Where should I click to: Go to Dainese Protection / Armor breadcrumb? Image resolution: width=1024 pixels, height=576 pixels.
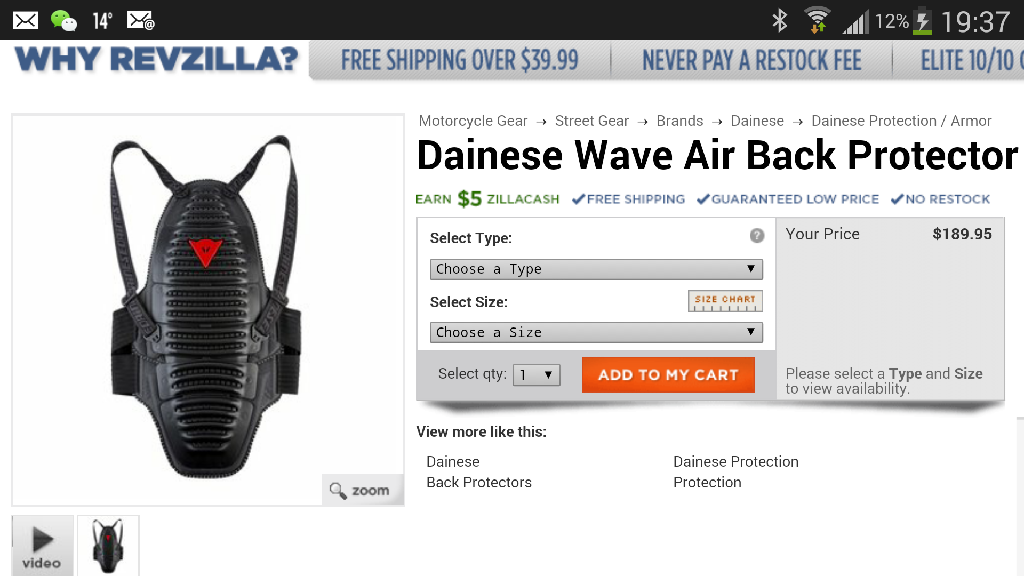coord(901,121)
